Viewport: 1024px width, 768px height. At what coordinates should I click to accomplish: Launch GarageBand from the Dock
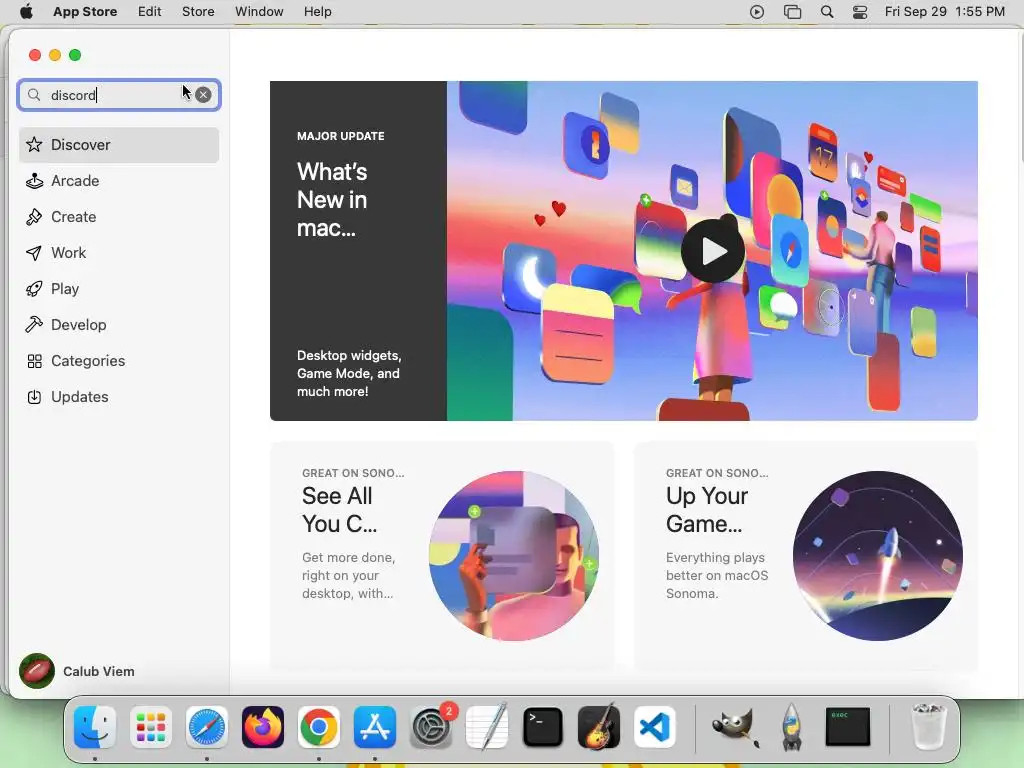click(x=599, y=727)
